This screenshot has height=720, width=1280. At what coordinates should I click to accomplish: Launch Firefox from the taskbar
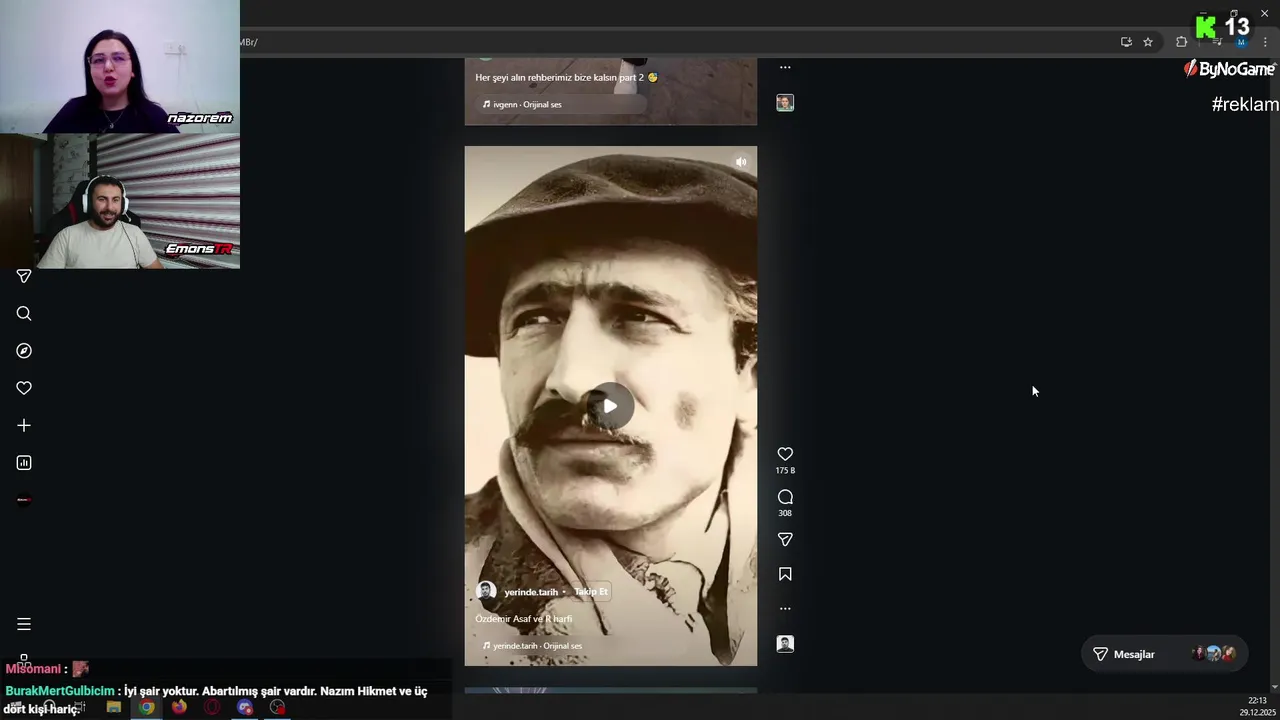[x=179, y=707]
